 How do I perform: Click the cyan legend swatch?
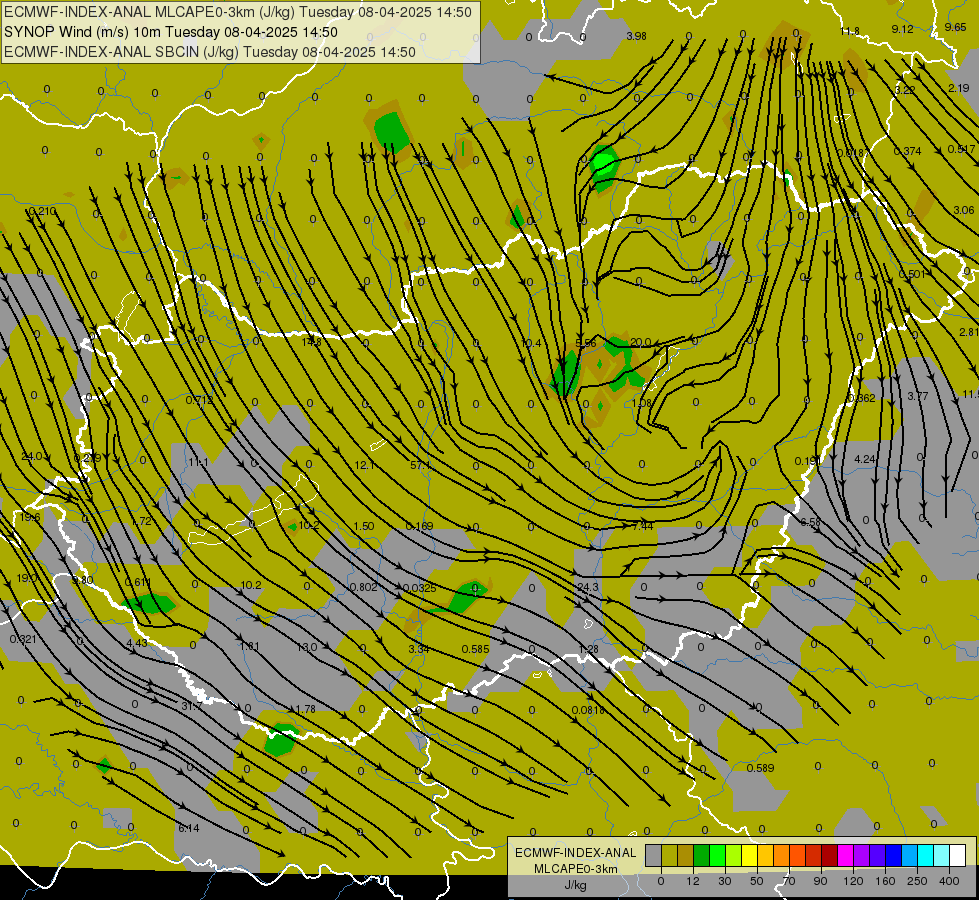pyautogui.click(x=927, y=856)
